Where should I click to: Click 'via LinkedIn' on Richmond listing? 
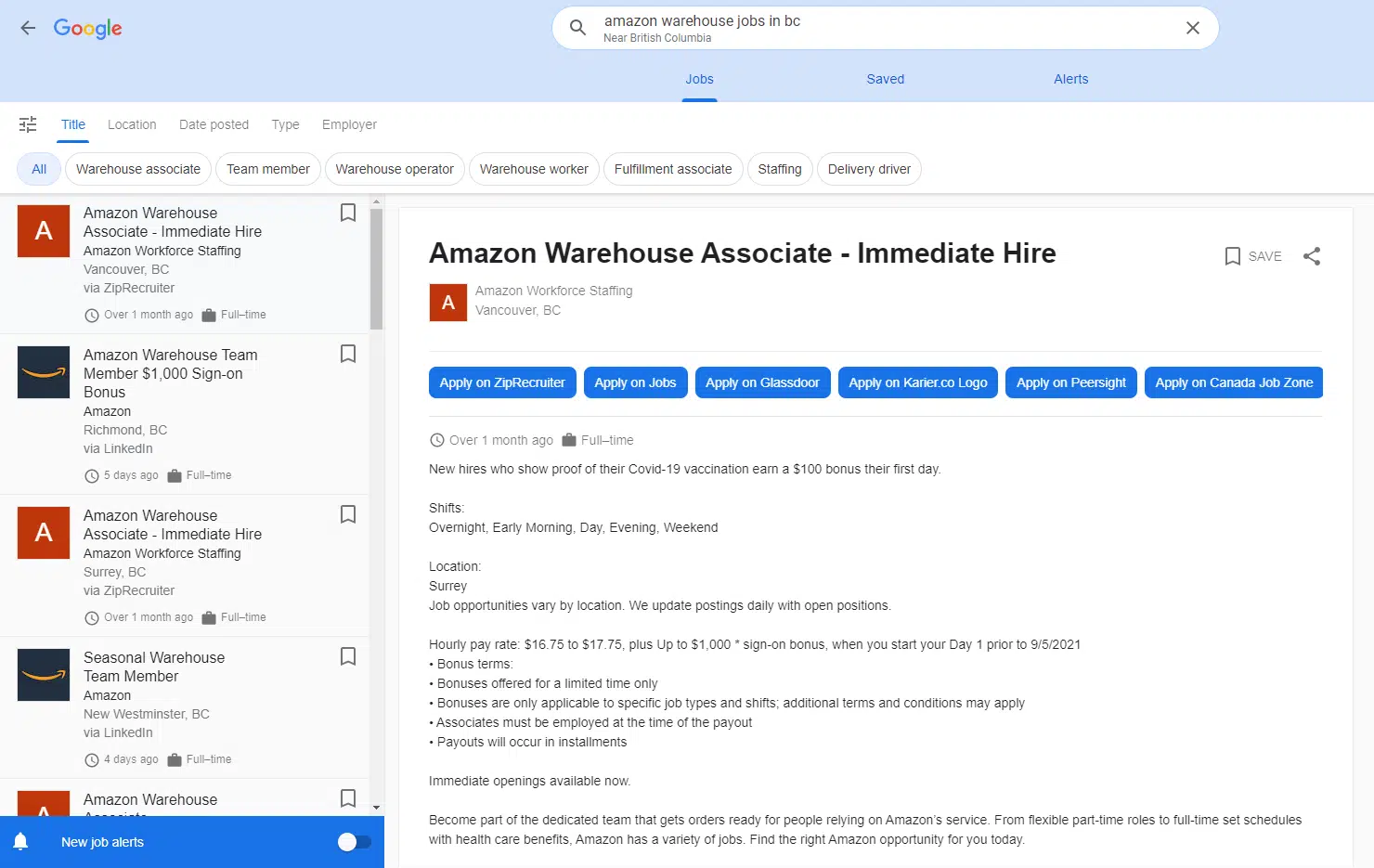(x=118, y=448)
